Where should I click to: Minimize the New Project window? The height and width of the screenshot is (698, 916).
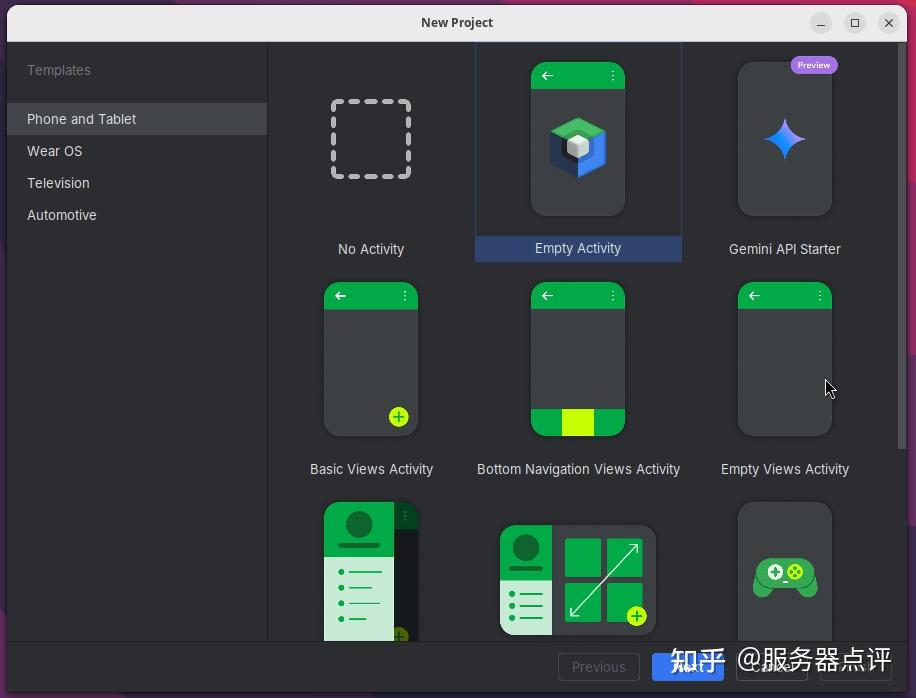coord(820,22)
